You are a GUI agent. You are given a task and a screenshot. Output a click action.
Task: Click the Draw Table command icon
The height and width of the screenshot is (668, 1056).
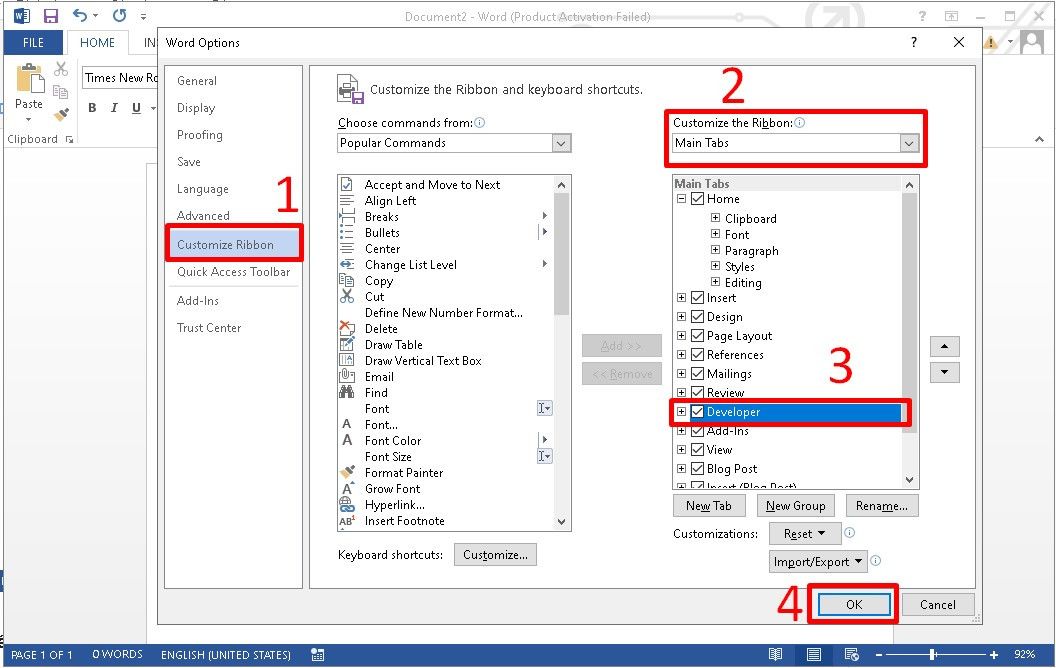pos(346,345)
